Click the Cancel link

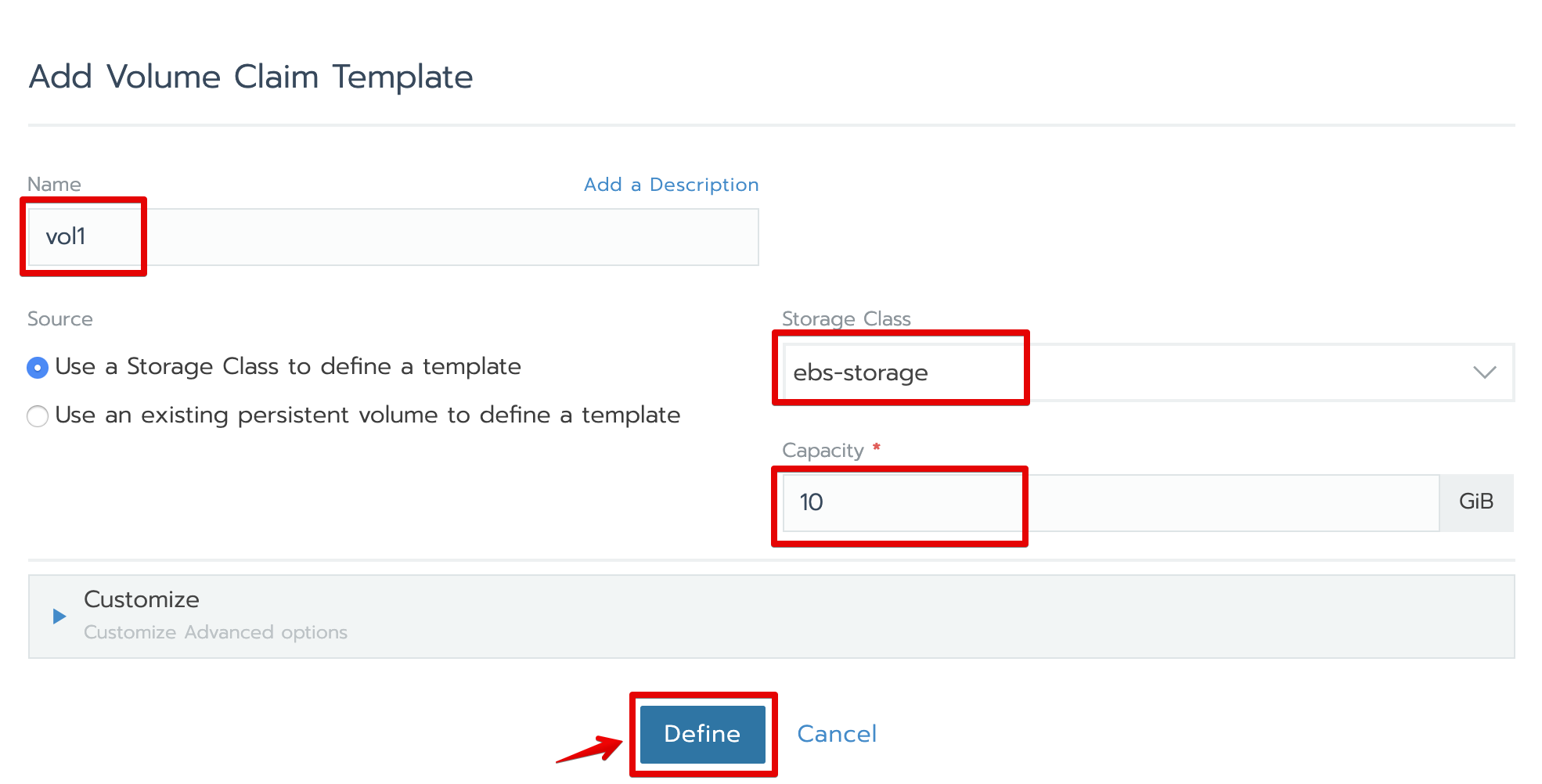coord(836,734)
